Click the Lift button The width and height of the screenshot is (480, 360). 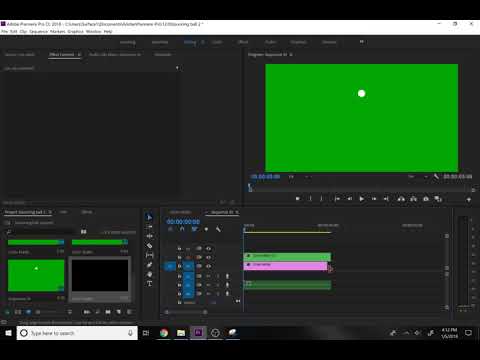(x=401, y=199)
